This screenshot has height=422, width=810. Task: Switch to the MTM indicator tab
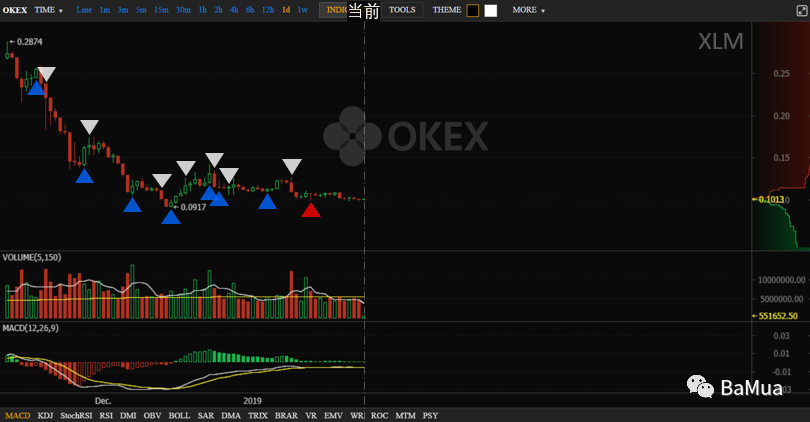(406, 415)
